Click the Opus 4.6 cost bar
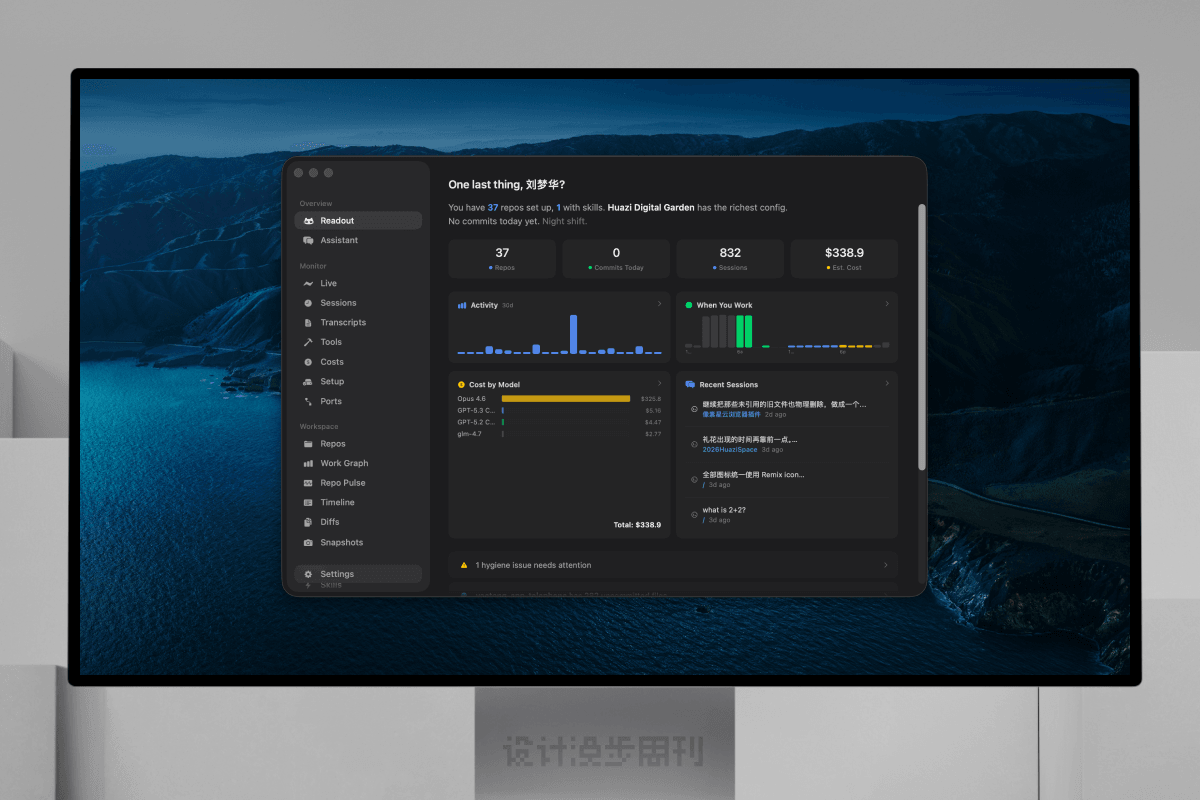 (565, 398)
